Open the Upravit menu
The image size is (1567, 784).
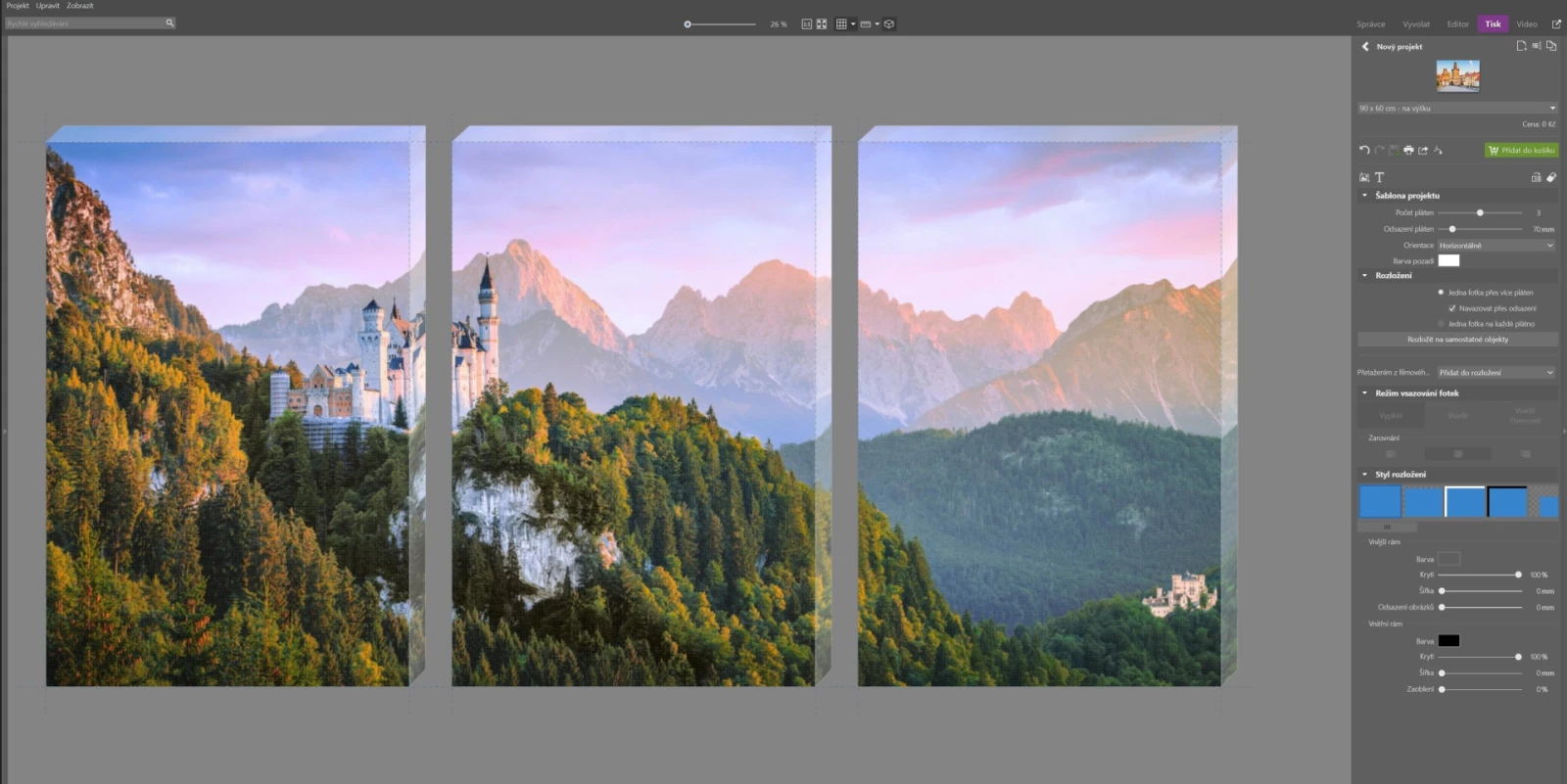[48, 6]
